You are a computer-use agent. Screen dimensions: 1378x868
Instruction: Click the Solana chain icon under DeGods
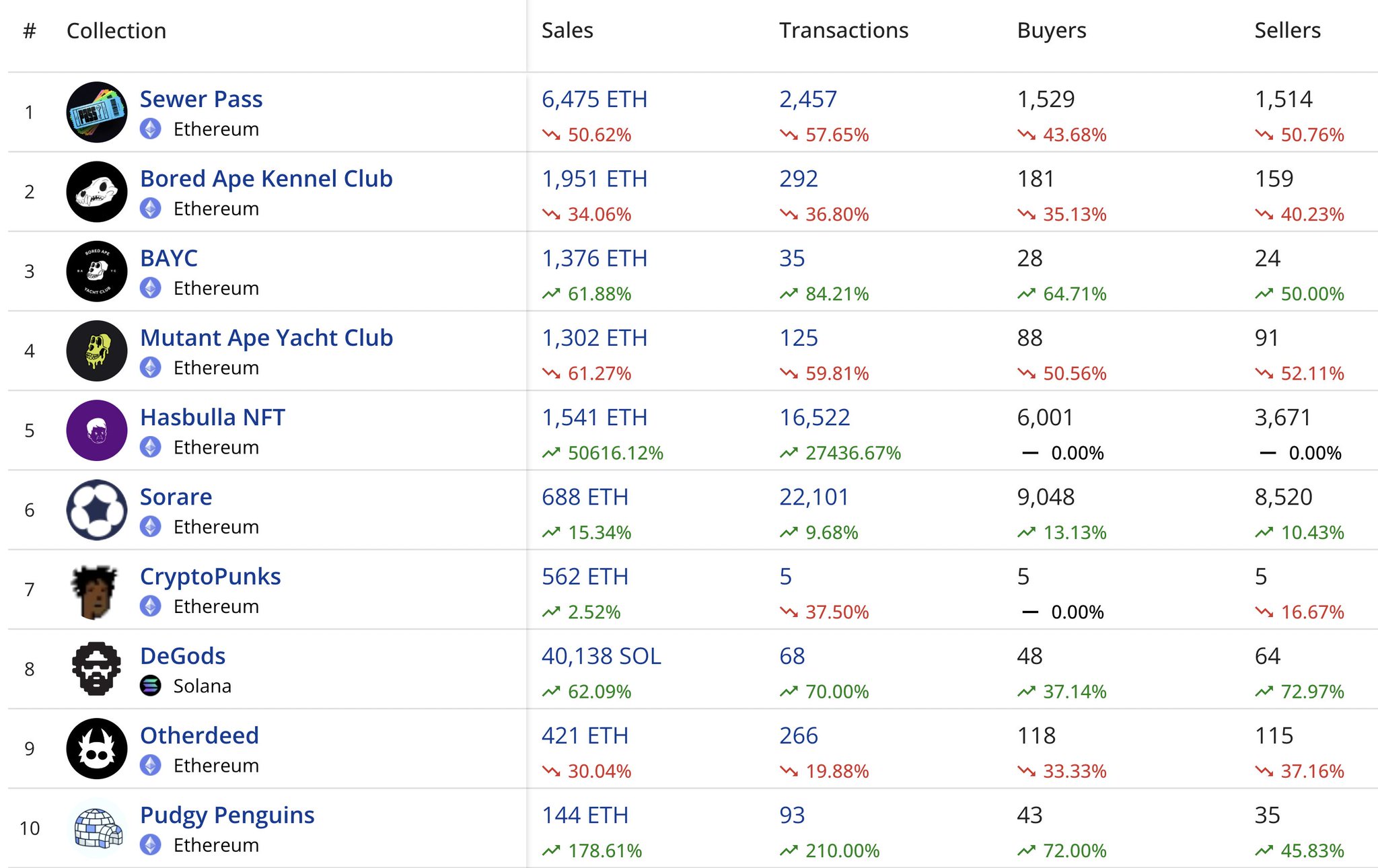[151, 686]
